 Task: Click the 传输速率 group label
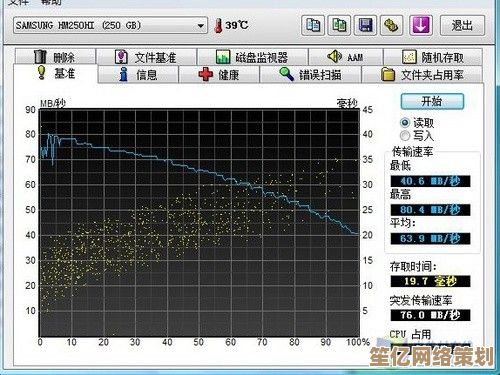[412, 152]
